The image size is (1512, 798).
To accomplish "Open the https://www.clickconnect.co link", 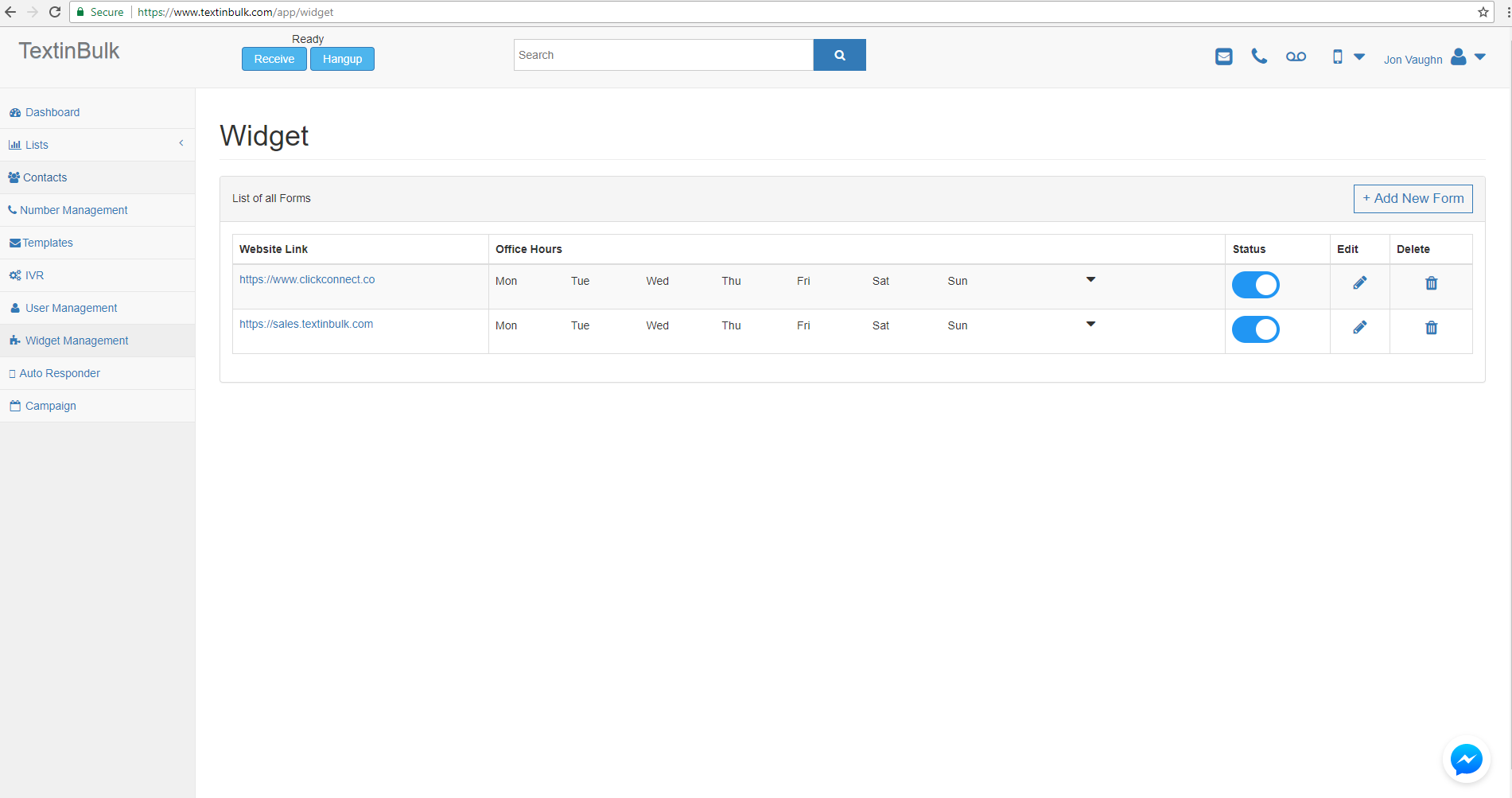I will 307,279.
